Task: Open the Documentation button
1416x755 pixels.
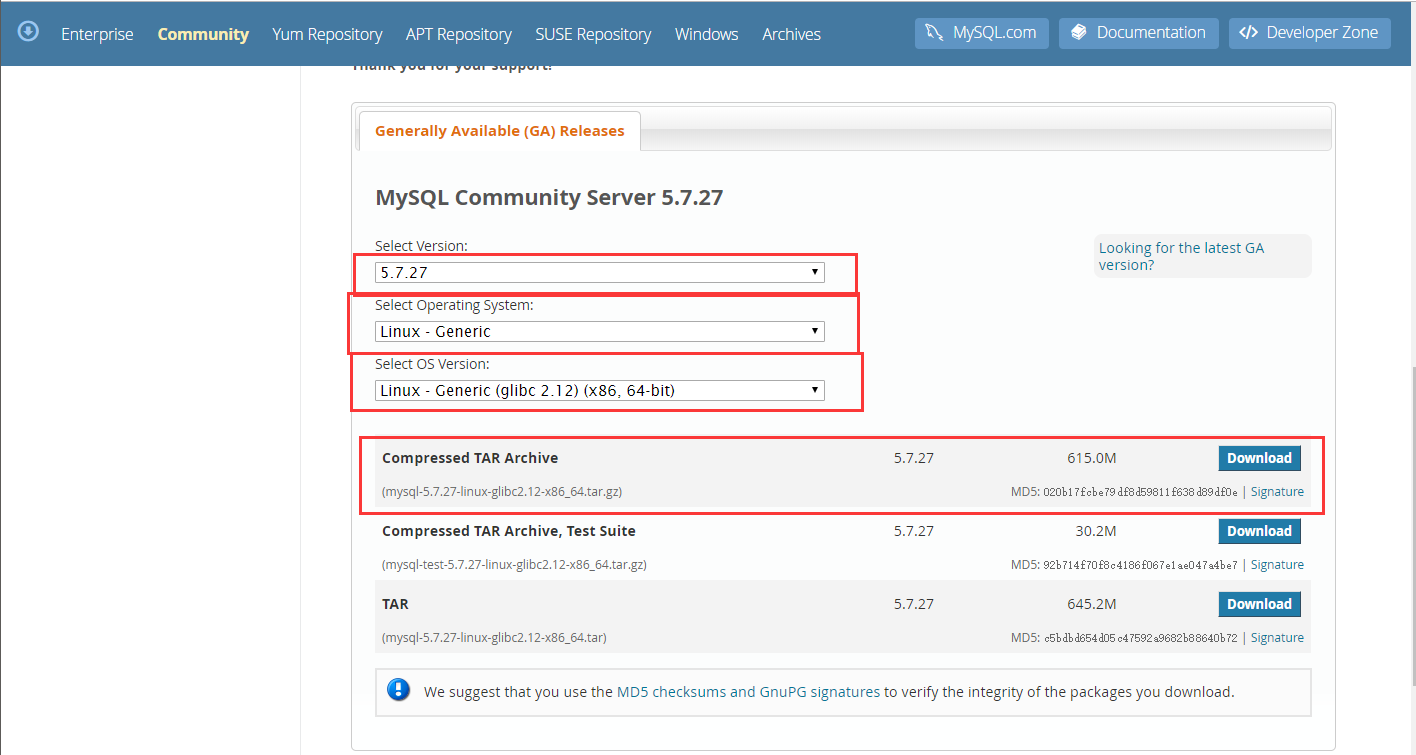Action: [1139, 32]
